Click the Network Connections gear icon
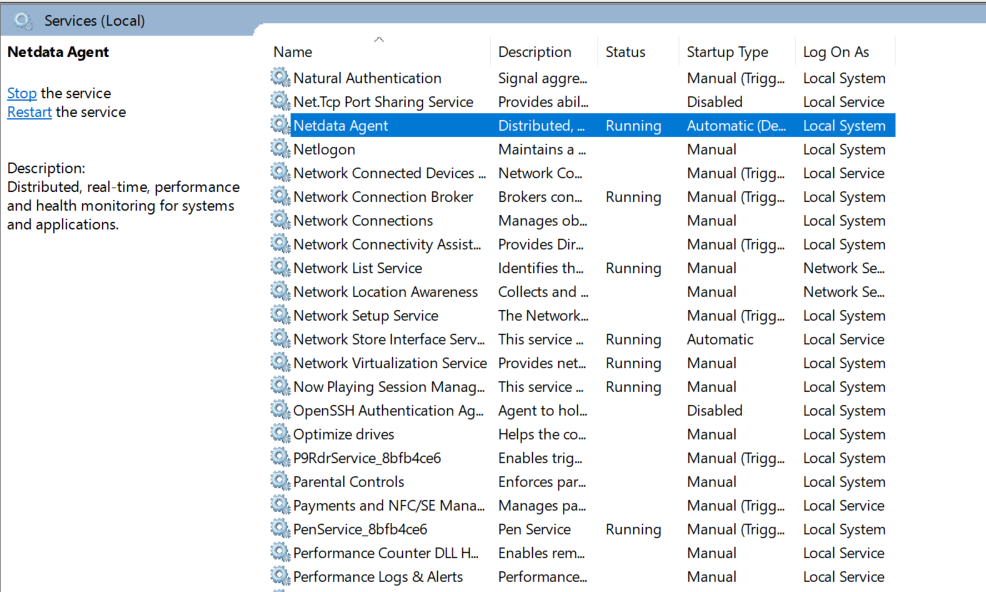The image size is (986, 592). (x=280, y=220)
